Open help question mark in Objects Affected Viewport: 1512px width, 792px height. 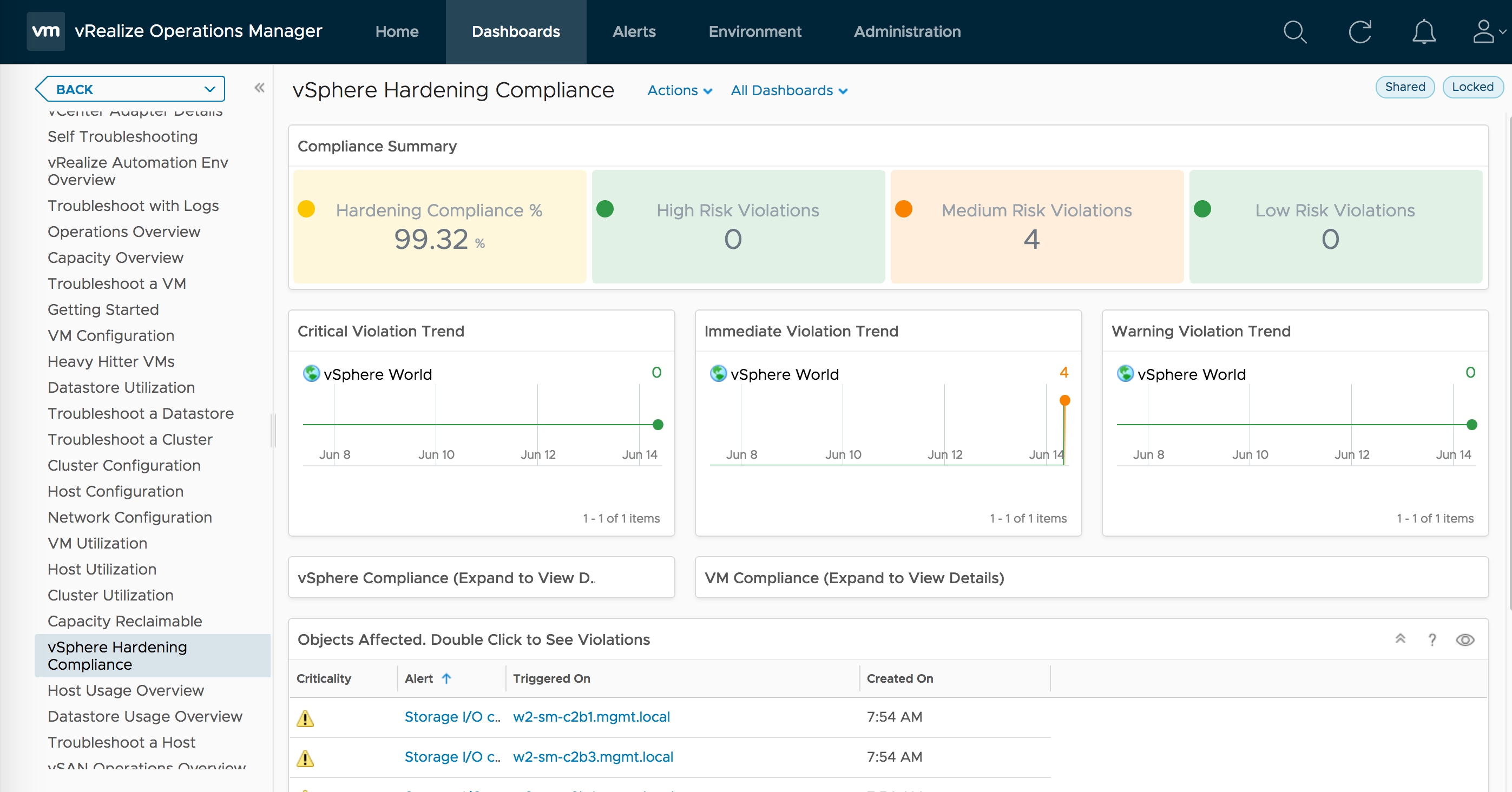pyautogui.click(x=1432, y=639)
